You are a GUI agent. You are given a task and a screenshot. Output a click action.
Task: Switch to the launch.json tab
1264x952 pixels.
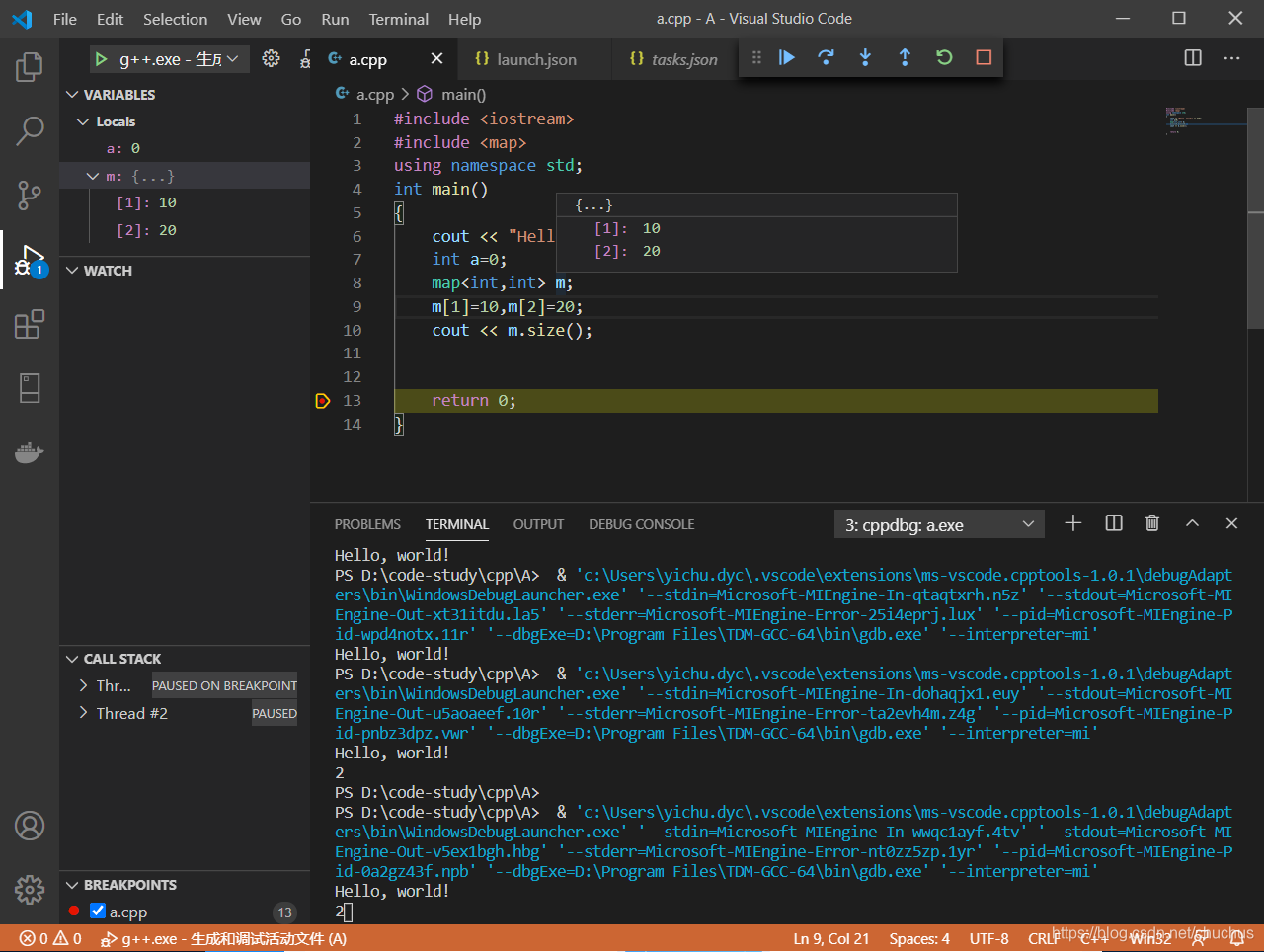(535, 59)
